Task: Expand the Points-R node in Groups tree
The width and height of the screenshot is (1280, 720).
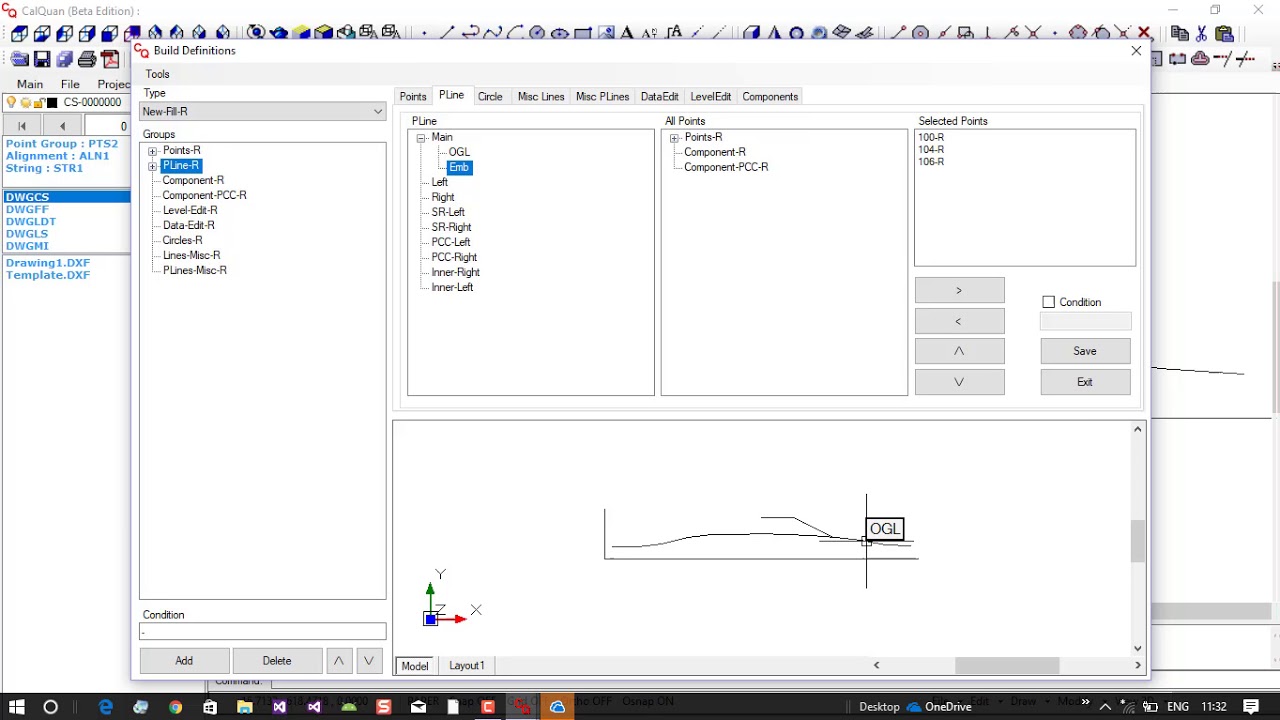Action: 153,151
